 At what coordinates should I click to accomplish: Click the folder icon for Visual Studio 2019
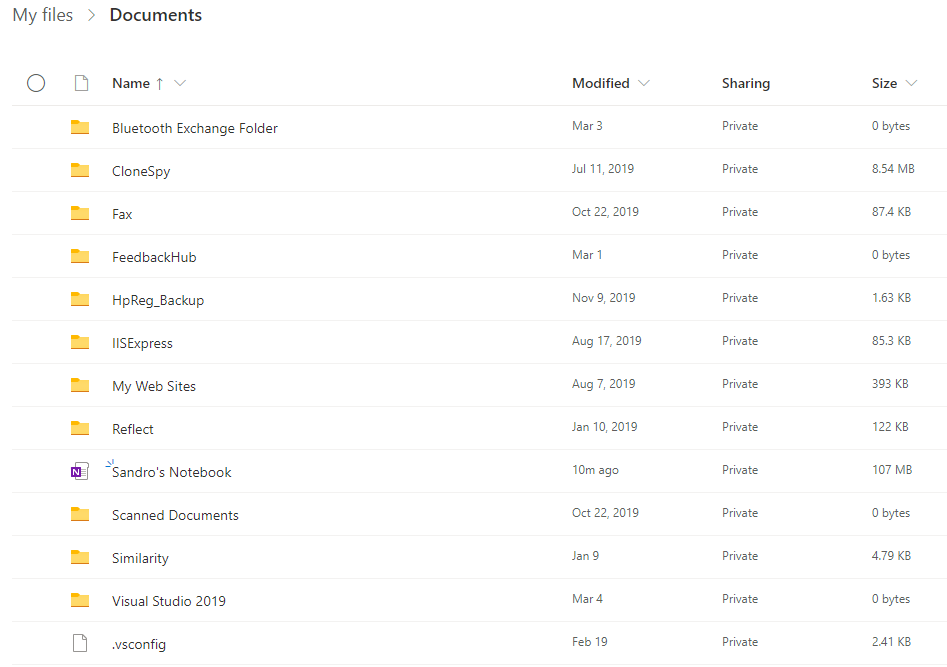click(x=80, y=599)
